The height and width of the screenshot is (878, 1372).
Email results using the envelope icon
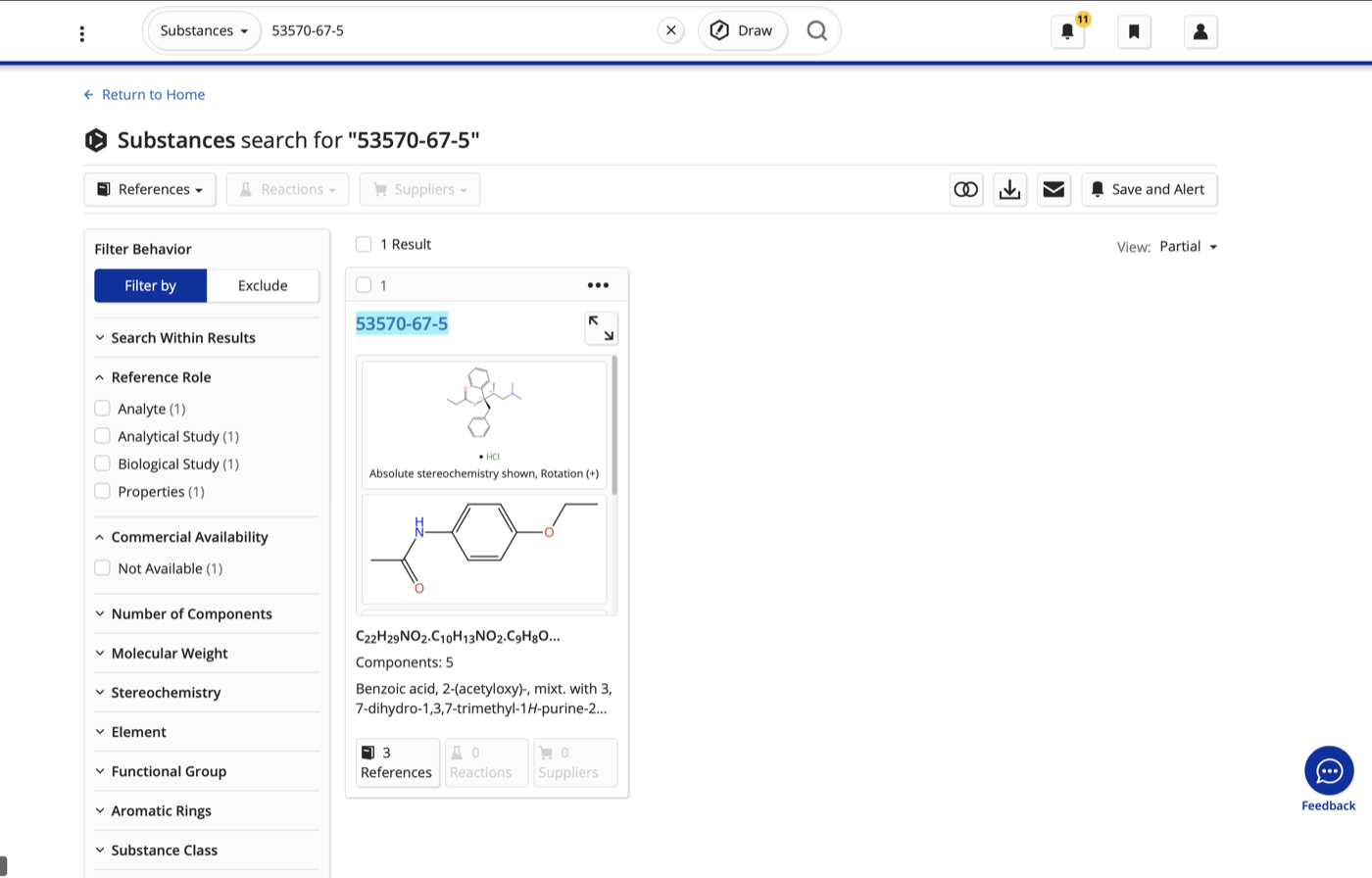(1053, 189)
